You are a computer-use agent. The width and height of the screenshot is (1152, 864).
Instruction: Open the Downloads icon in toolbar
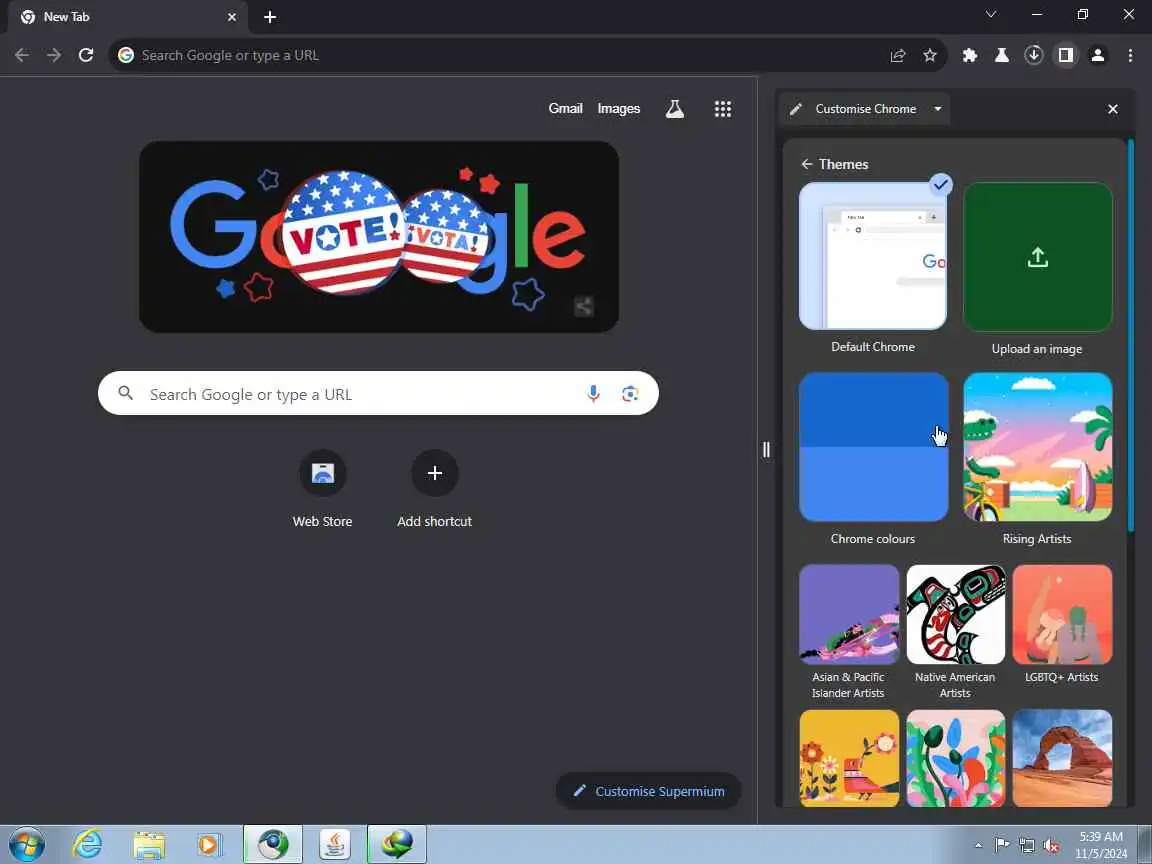(1034, 55)
